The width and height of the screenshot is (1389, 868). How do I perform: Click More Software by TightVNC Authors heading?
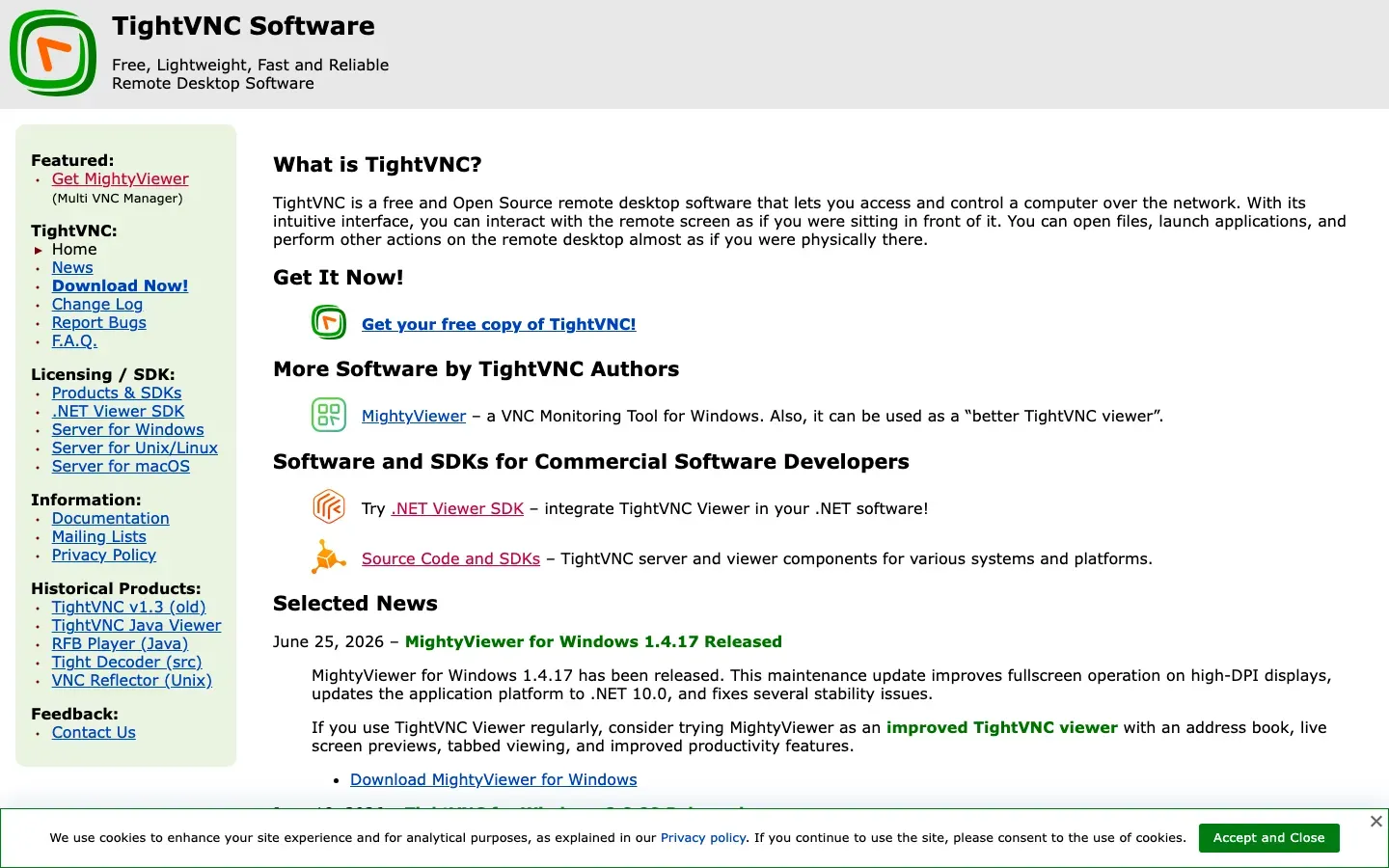point(477,369)
